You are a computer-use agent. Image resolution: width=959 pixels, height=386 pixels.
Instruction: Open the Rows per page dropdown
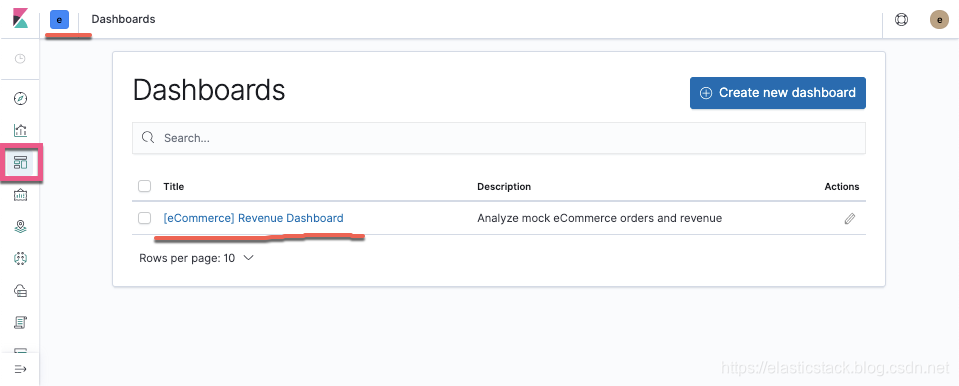(196, 258)
